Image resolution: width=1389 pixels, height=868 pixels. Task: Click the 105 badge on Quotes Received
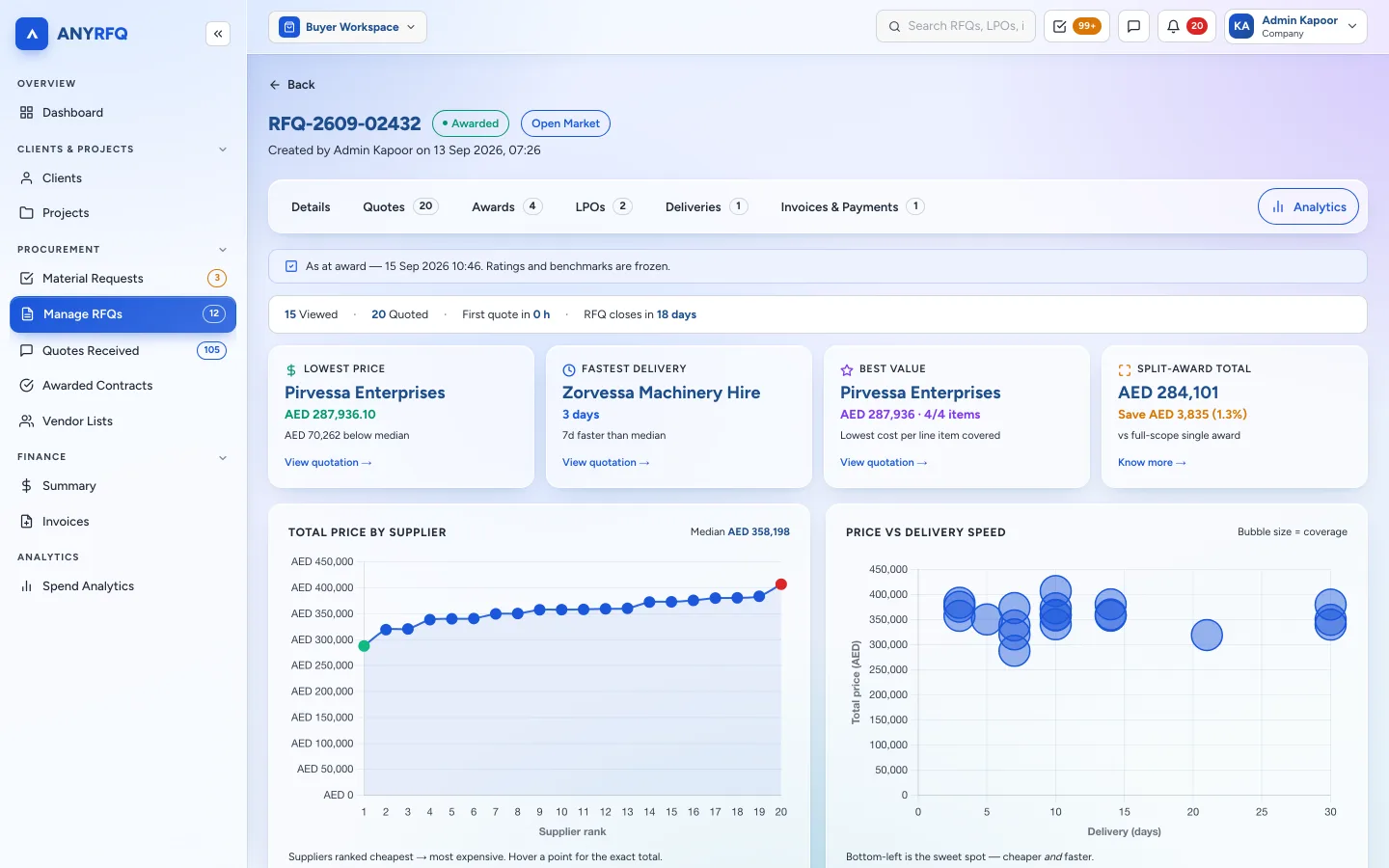[212, 350]
